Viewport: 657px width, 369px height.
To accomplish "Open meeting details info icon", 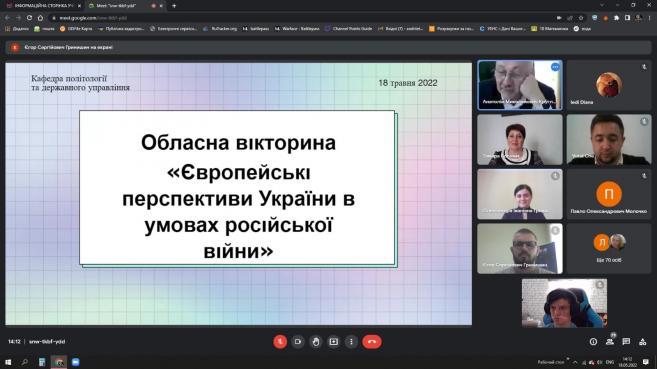I will [593, 342].
